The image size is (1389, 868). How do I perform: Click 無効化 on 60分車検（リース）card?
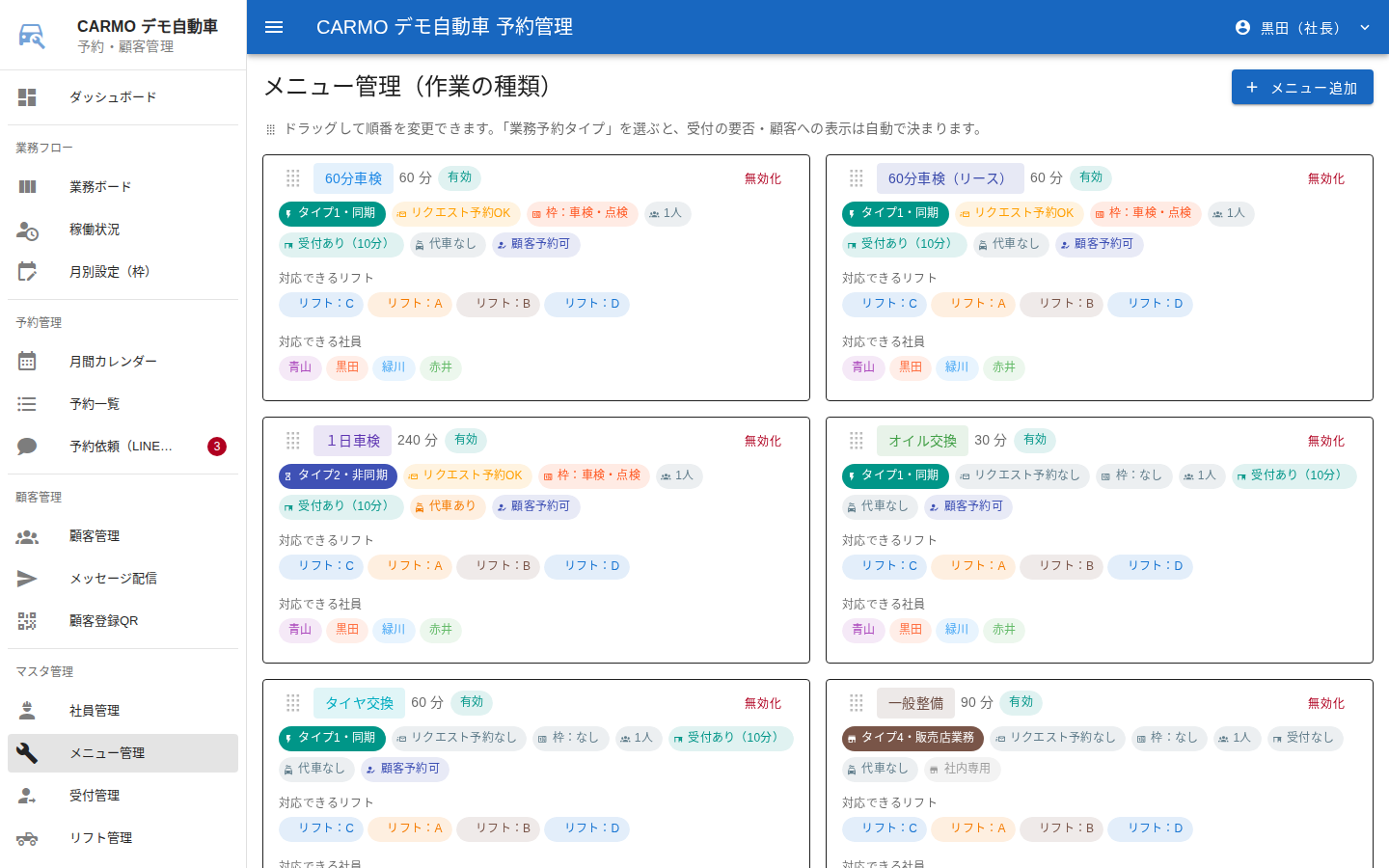(x=1326, y=178)
